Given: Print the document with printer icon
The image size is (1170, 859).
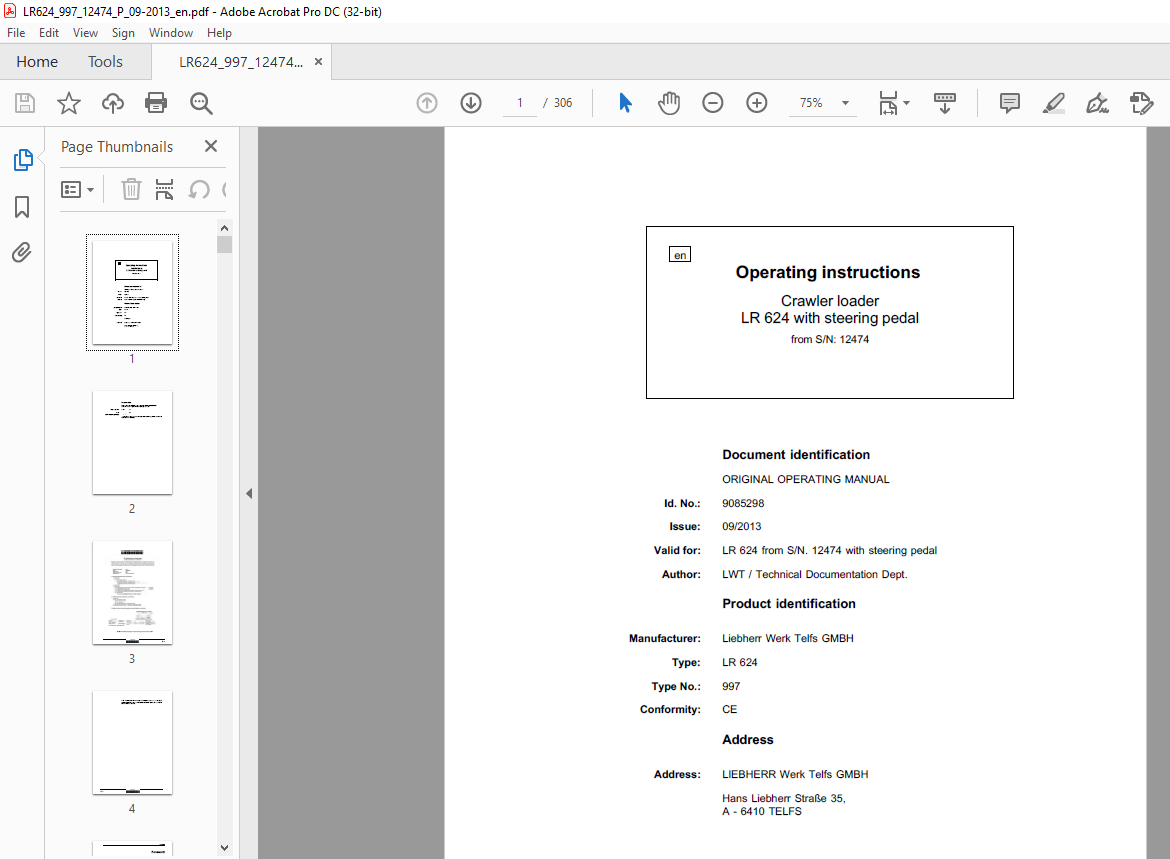Looking at the screenshot, I should 156,103.
